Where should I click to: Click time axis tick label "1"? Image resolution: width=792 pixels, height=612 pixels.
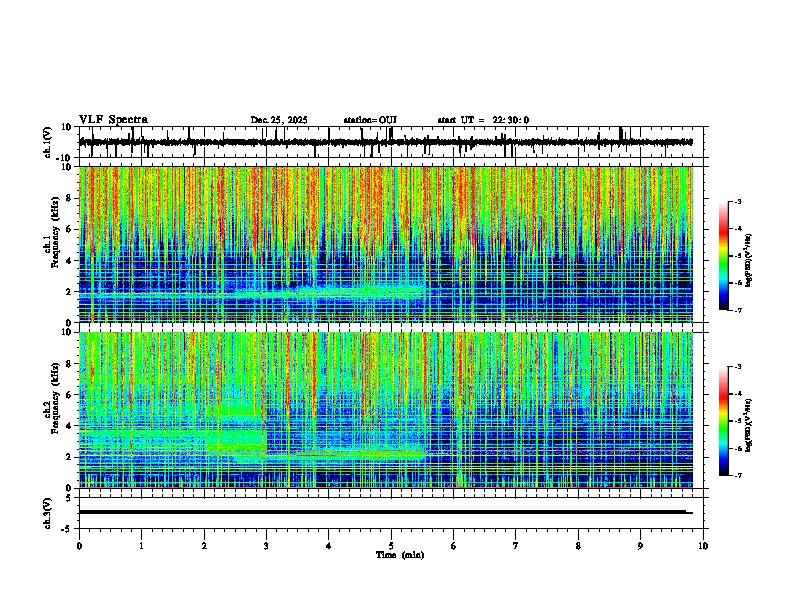(x=141, y=546)
